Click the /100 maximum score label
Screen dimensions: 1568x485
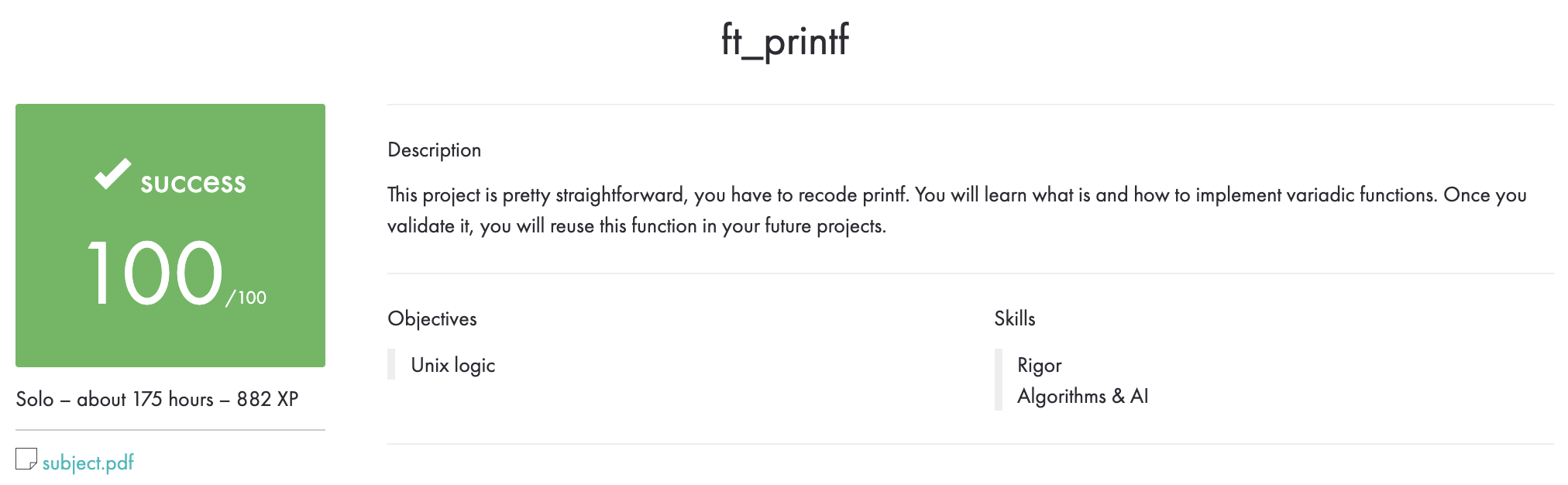tap(246, 298)
